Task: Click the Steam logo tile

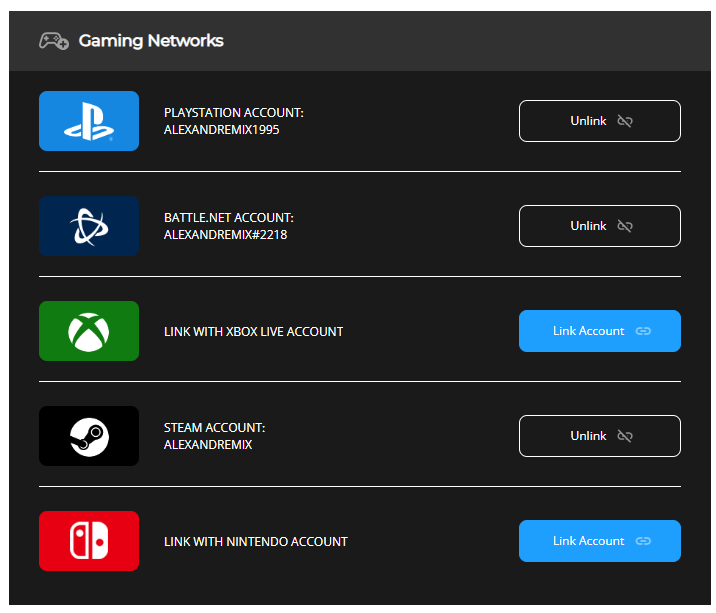Action: 89,436
